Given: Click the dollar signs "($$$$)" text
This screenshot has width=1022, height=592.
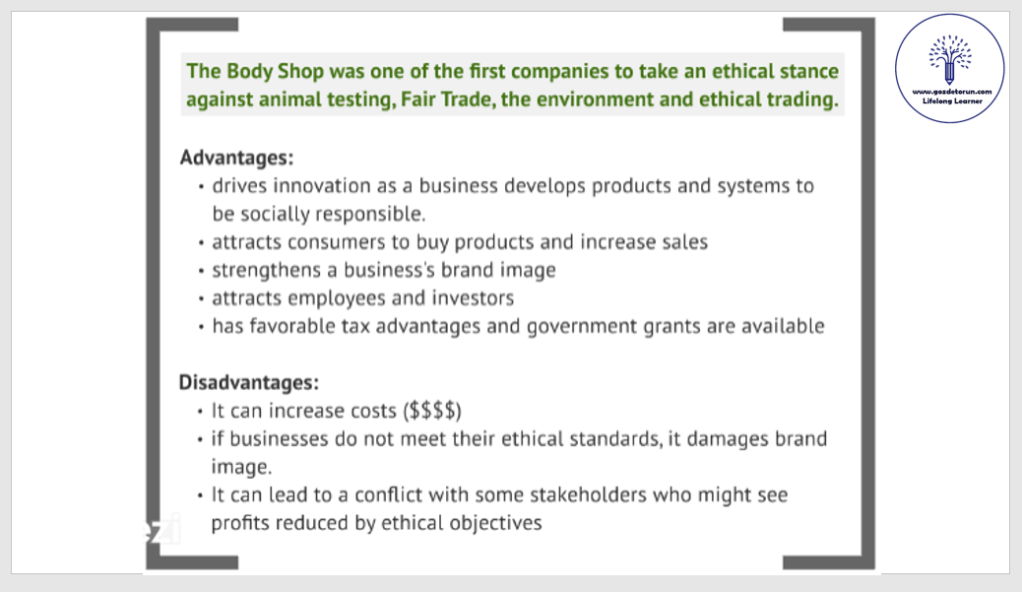Looking at the screenshot, I should pos(434,410).
